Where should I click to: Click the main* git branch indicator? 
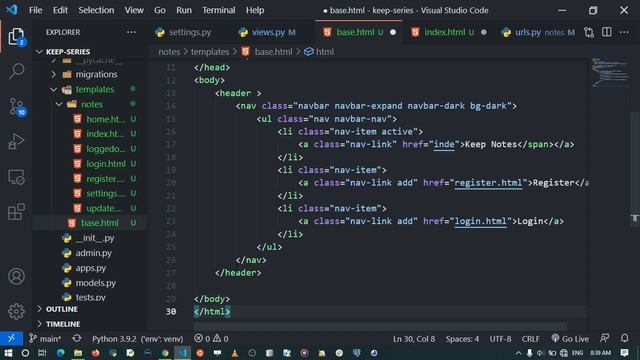tap(45, 339)
